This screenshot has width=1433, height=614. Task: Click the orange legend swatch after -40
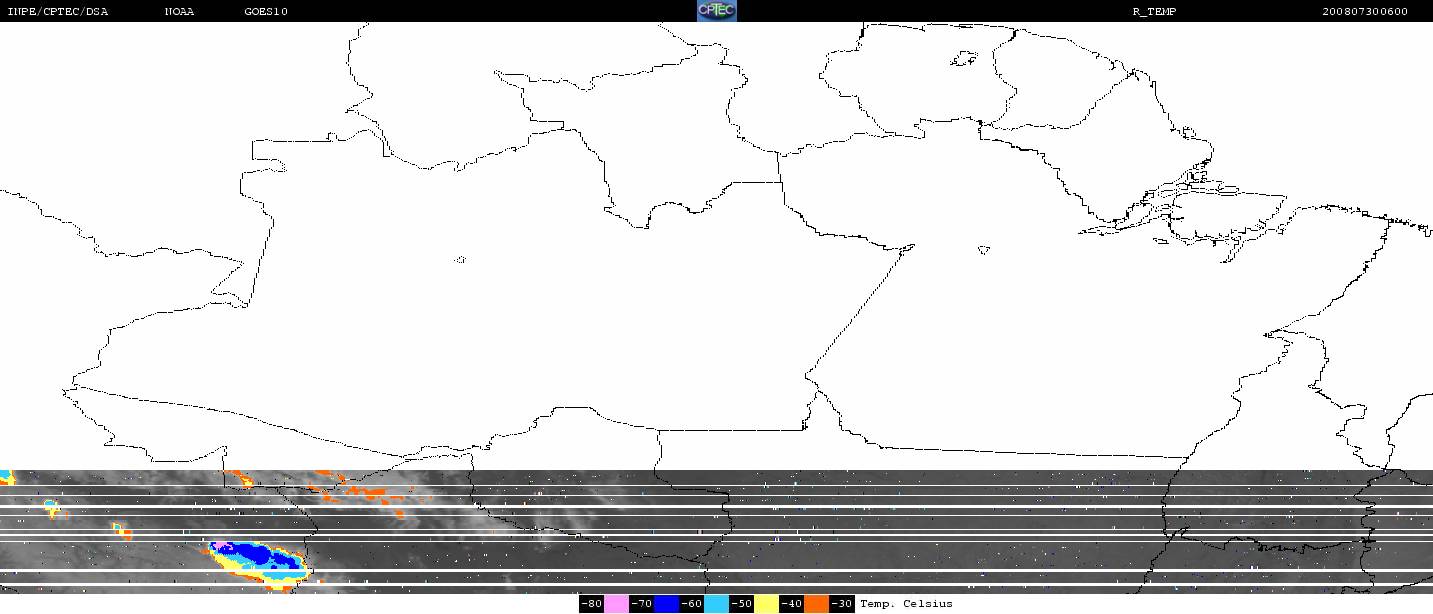[x=817, y=604]
